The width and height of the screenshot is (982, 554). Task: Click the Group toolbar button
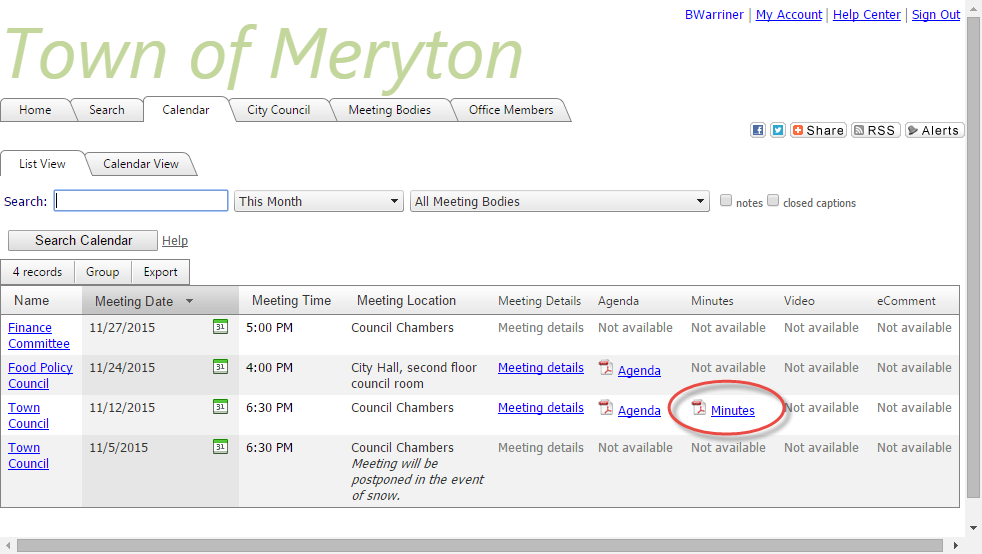pos(103,272)
